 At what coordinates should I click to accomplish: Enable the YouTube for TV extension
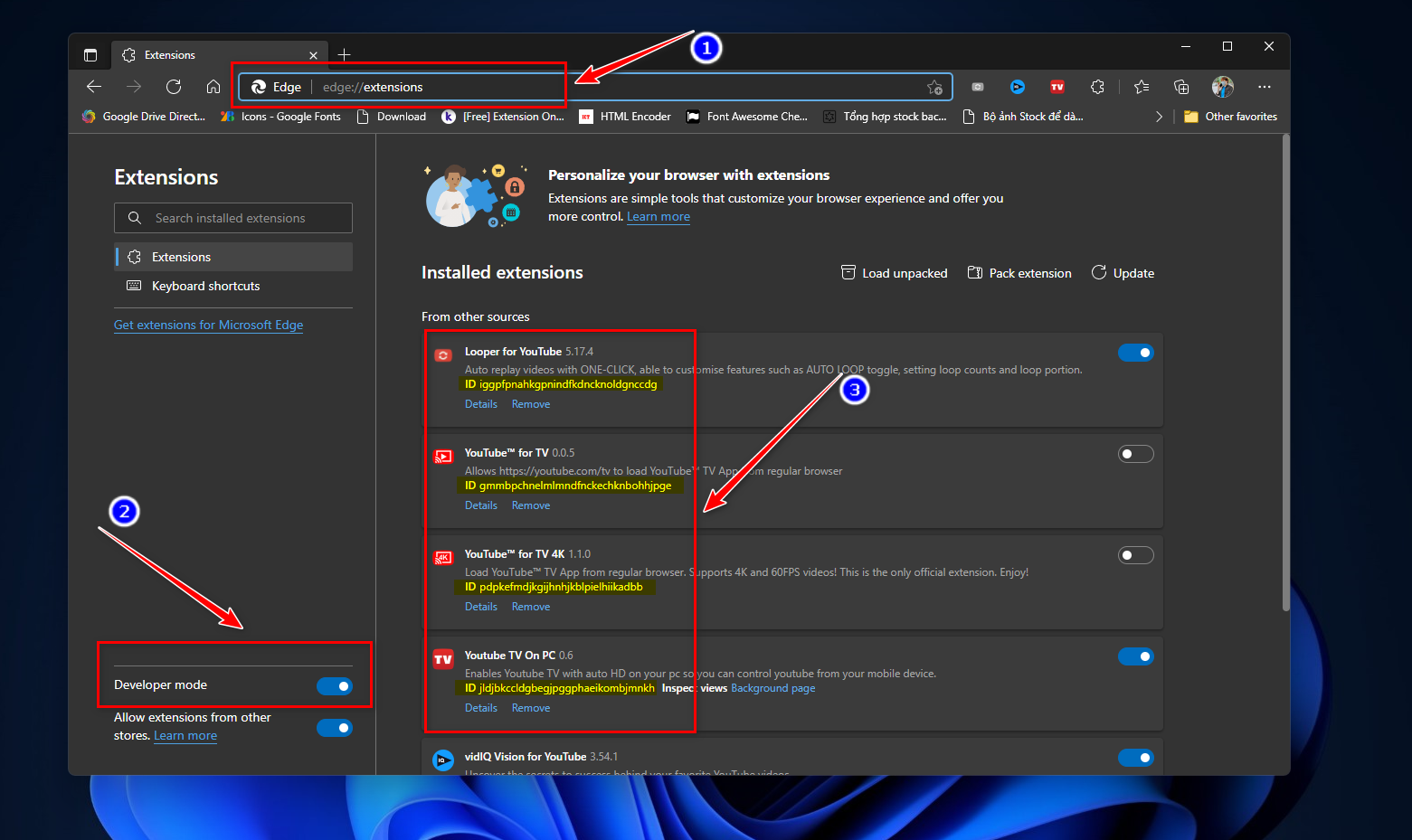[x=1136, y=454]
